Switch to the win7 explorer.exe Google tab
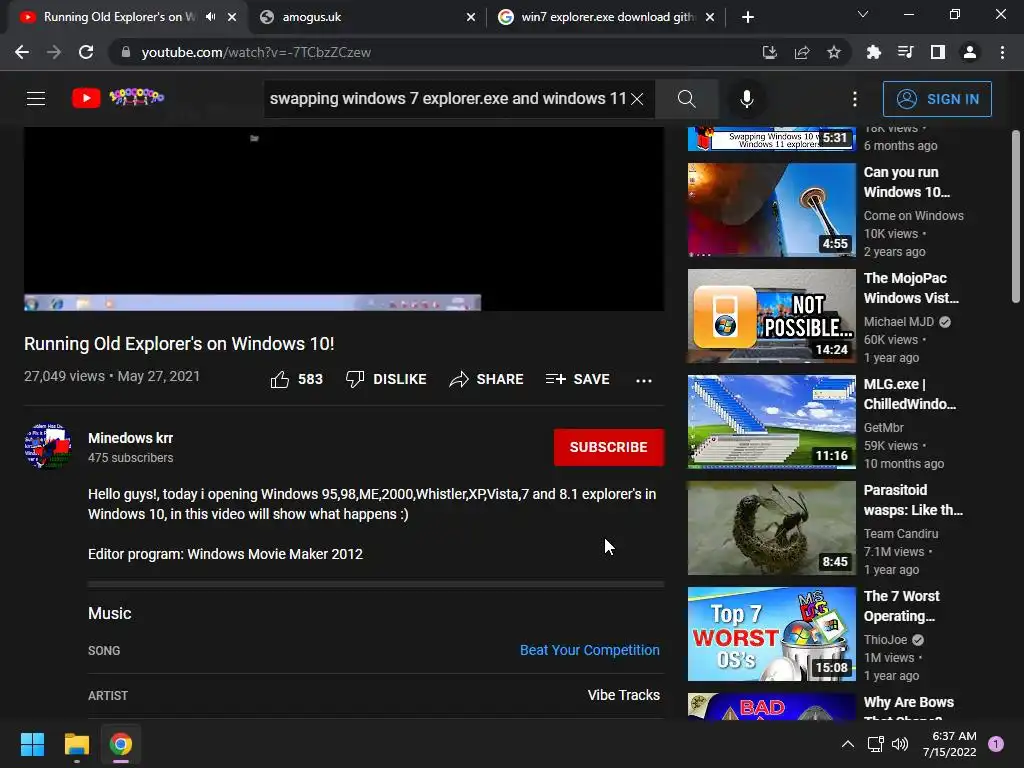 pyautogui.click(x=606, y=17)
